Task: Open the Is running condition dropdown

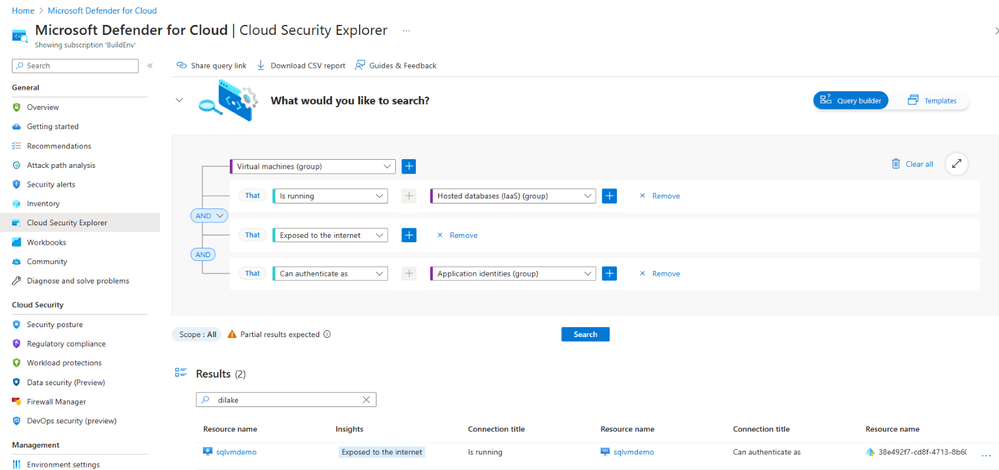Action: coord(330,196)
